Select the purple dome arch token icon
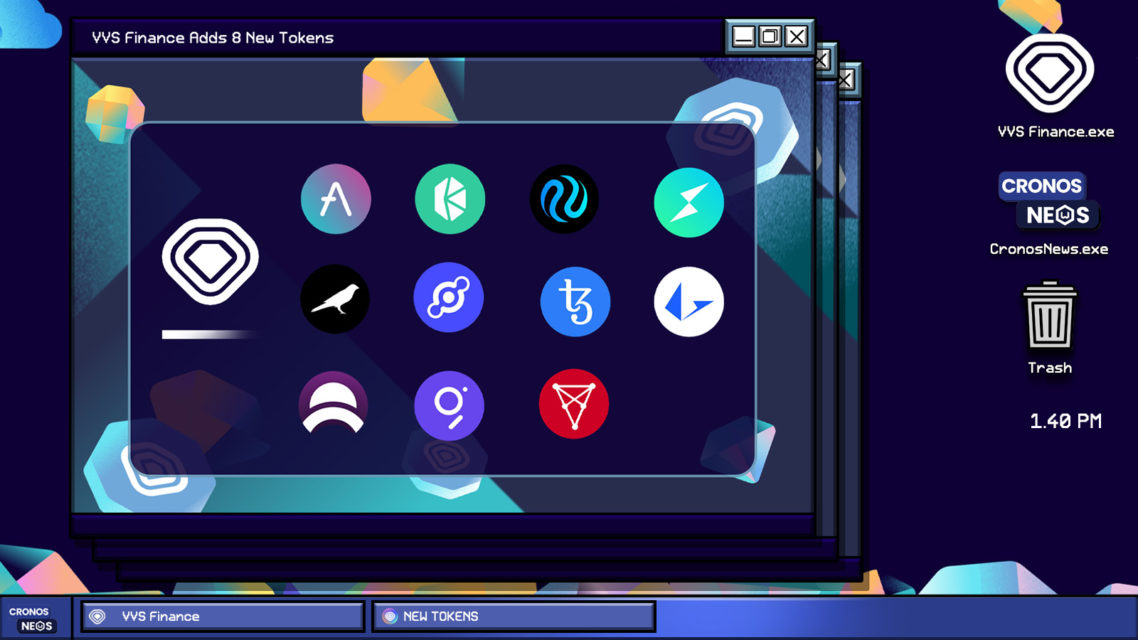The image size is (1138, 640). (x=333, y=403)
